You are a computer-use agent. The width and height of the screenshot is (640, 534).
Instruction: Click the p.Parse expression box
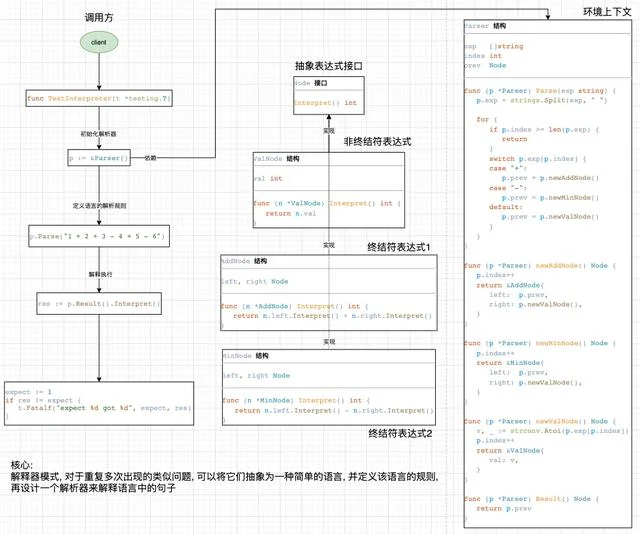[99, 236]
